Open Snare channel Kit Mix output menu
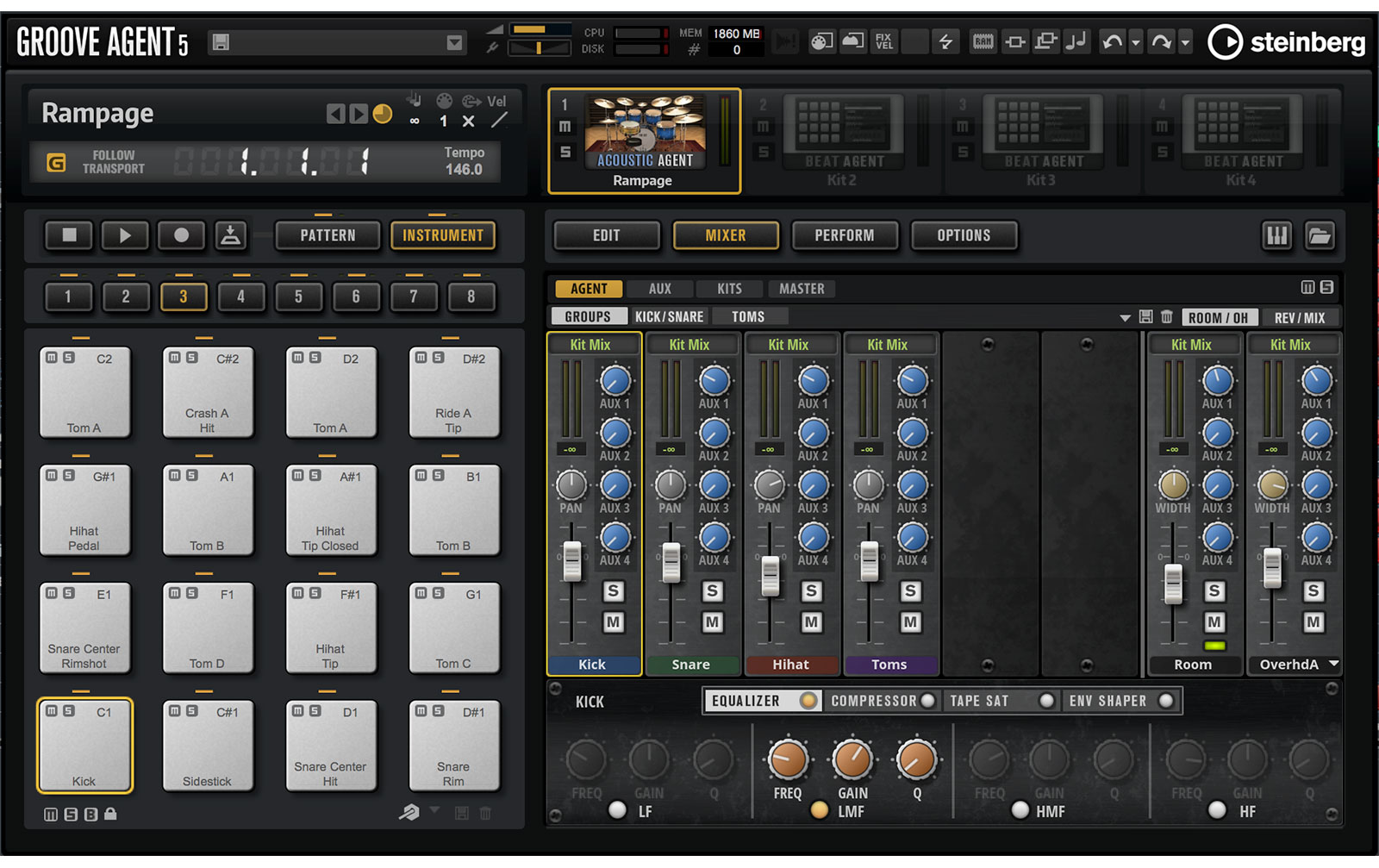Screen dimensions: 1379x868 click(x=693, y=345)
